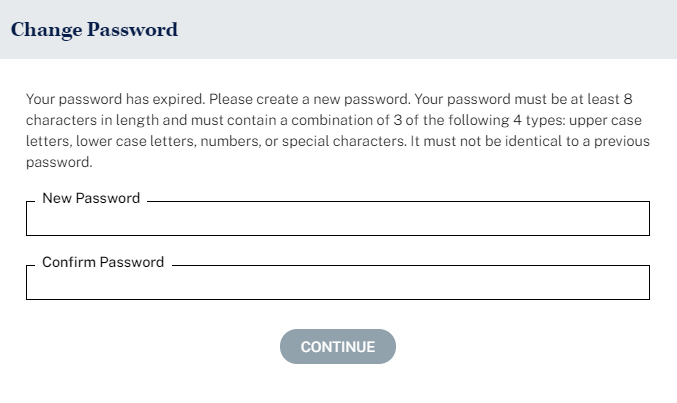Click the right end of New Password field
This screenshot has height=403, width=677.
coord(635,220)
